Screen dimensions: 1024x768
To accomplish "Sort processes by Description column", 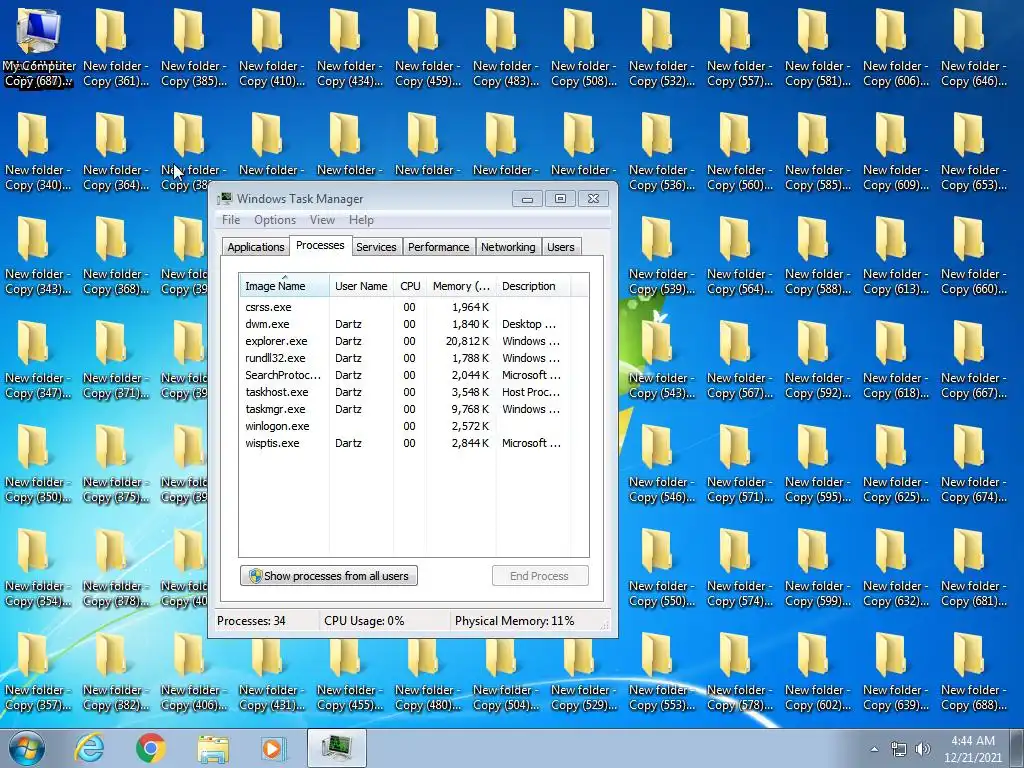I will pos(533,286).
